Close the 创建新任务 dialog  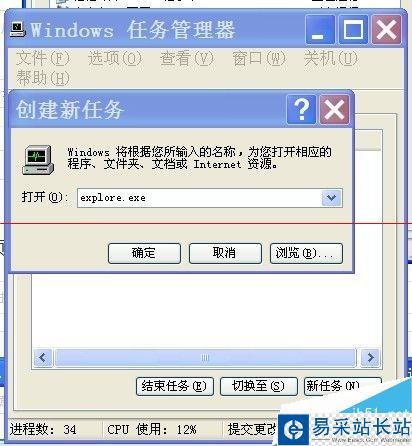[334, 109]
